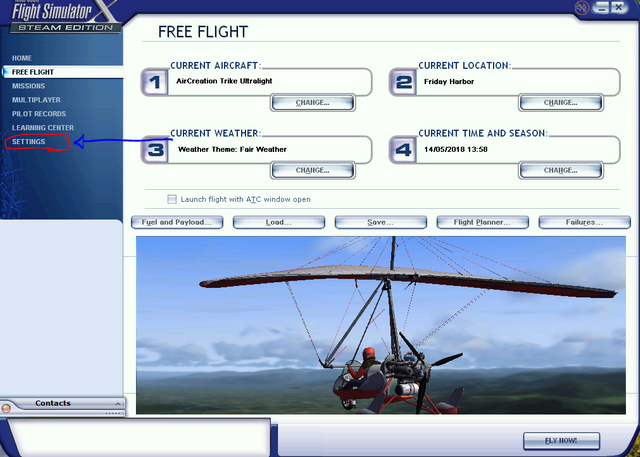640x457 pixels.
Task: Click the 14/05/2018 13:58 date text
Action: (x=456, y=149)
